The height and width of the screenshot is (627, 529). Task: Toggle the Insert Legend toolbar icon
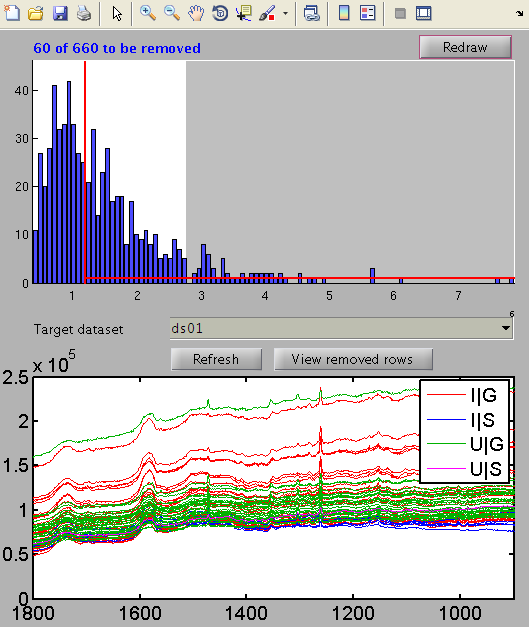[367, 13]
